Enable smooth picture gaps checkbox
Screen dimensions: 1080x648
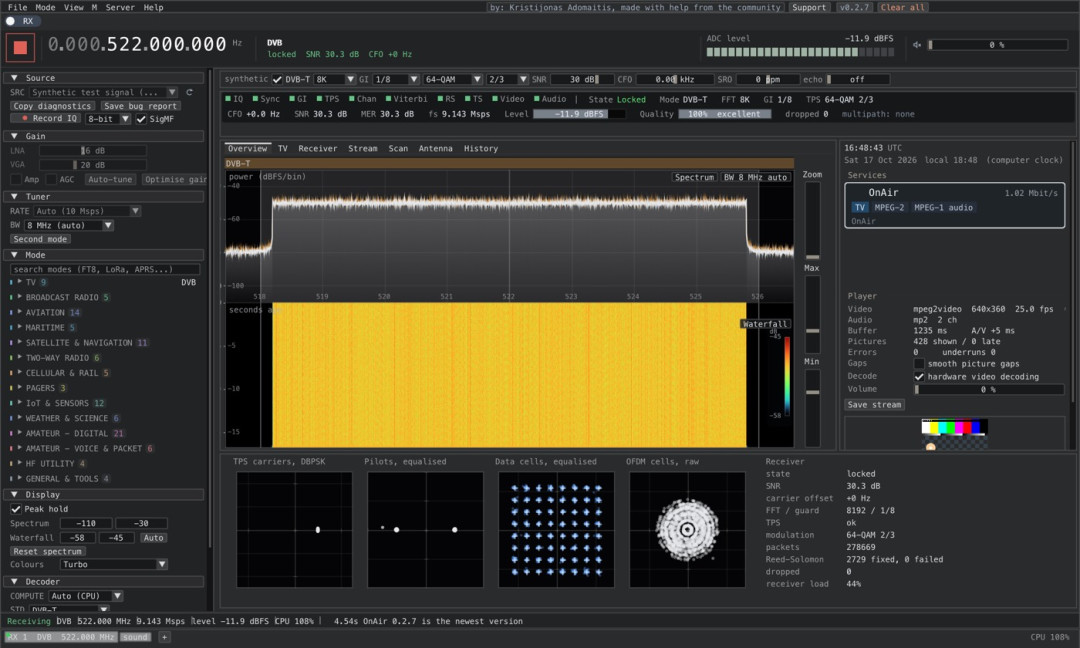[x=919, y=364]
